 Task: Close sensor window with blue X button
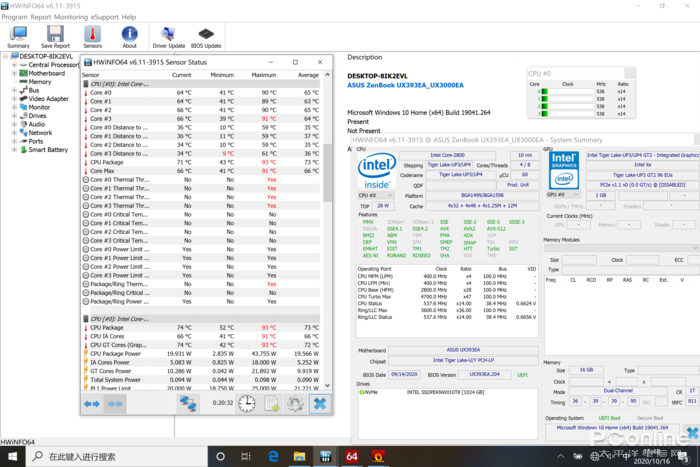(x=319, y=403)
